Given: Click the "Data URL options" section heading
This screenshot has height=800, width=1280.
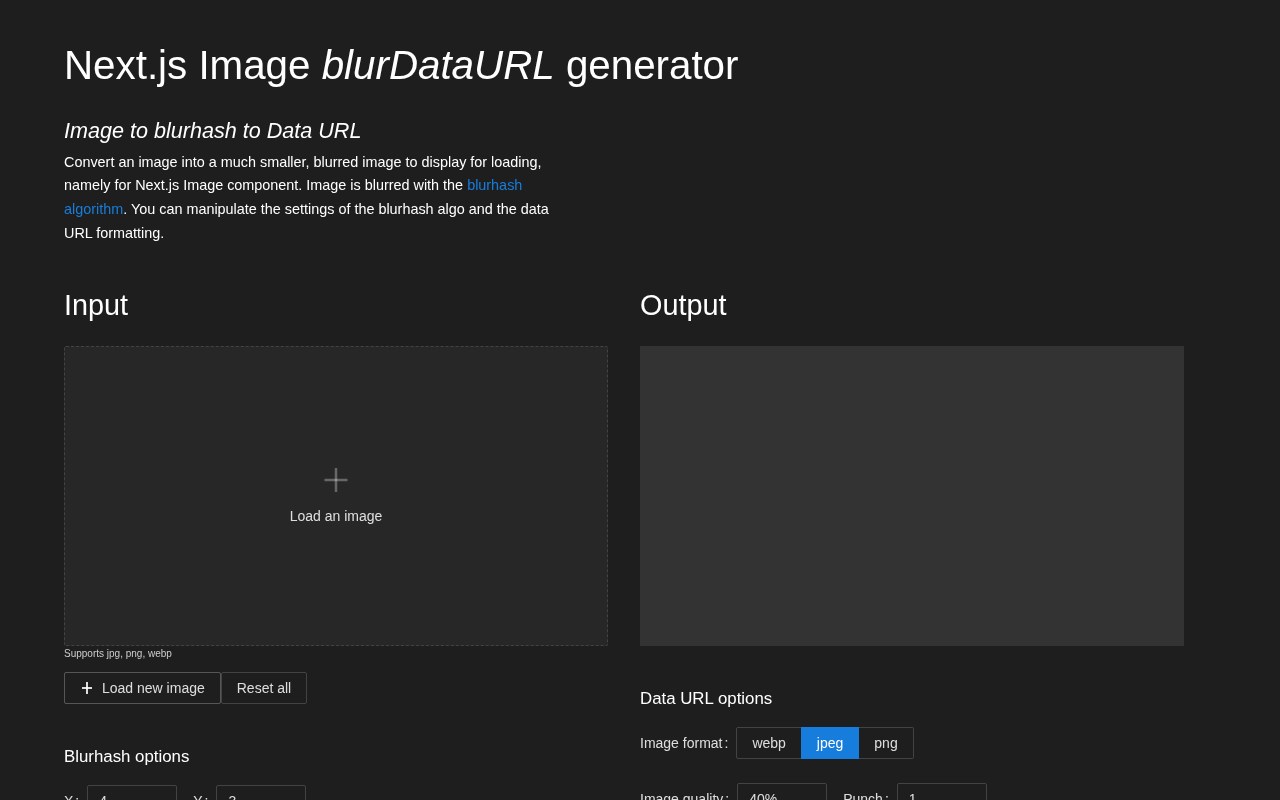Looking at the screenshot, I should pos(706,699).
